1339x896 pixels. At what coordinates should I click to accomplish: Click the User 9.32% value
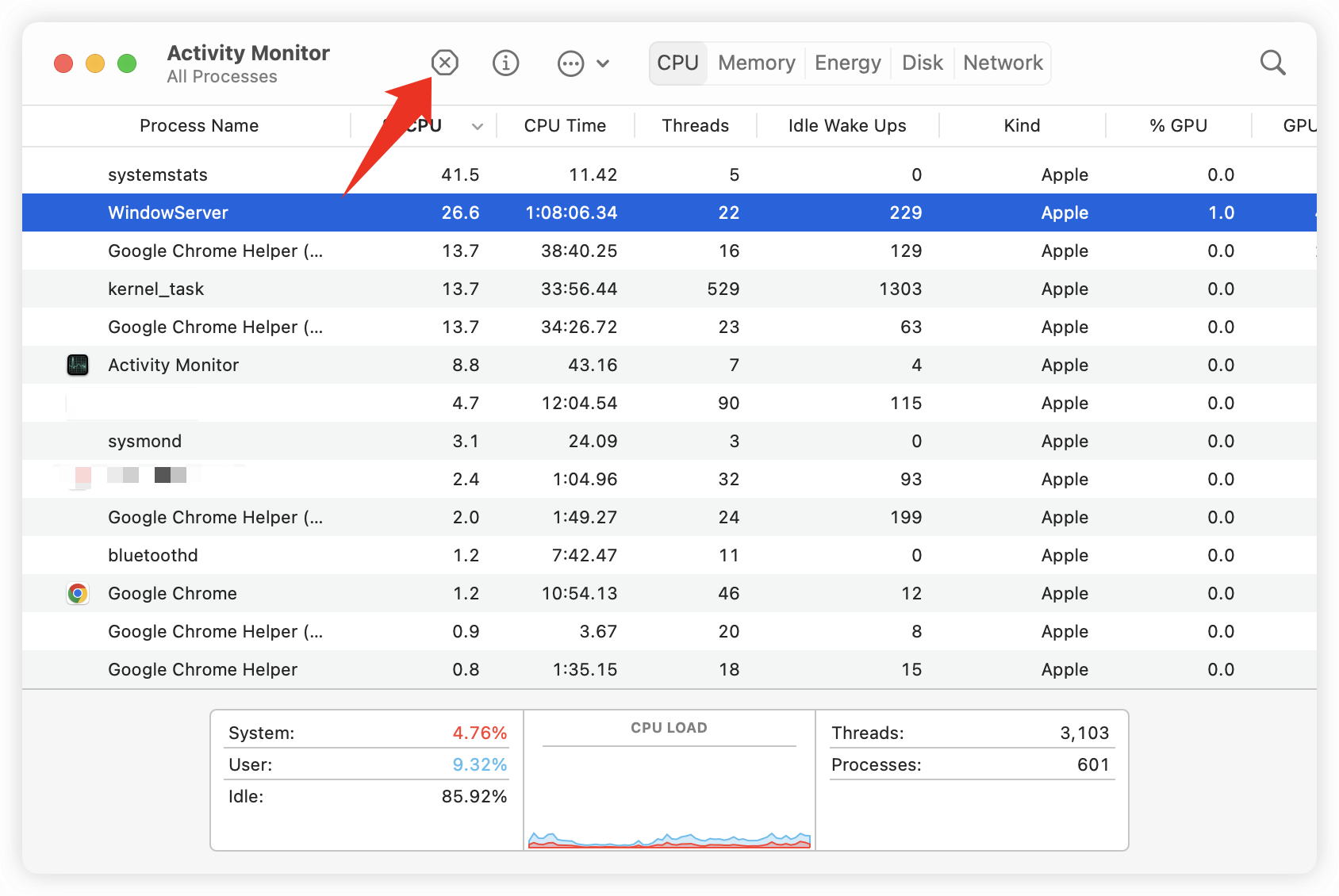tap(479, 764)
